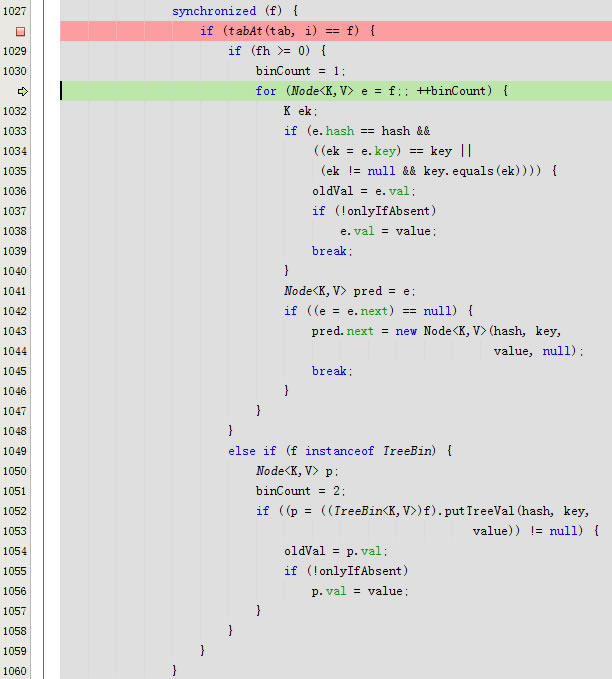Click 'tabAt' in the red highlighted line
The width and height of the screenshot is (612, 679).
tap(245, 31)
